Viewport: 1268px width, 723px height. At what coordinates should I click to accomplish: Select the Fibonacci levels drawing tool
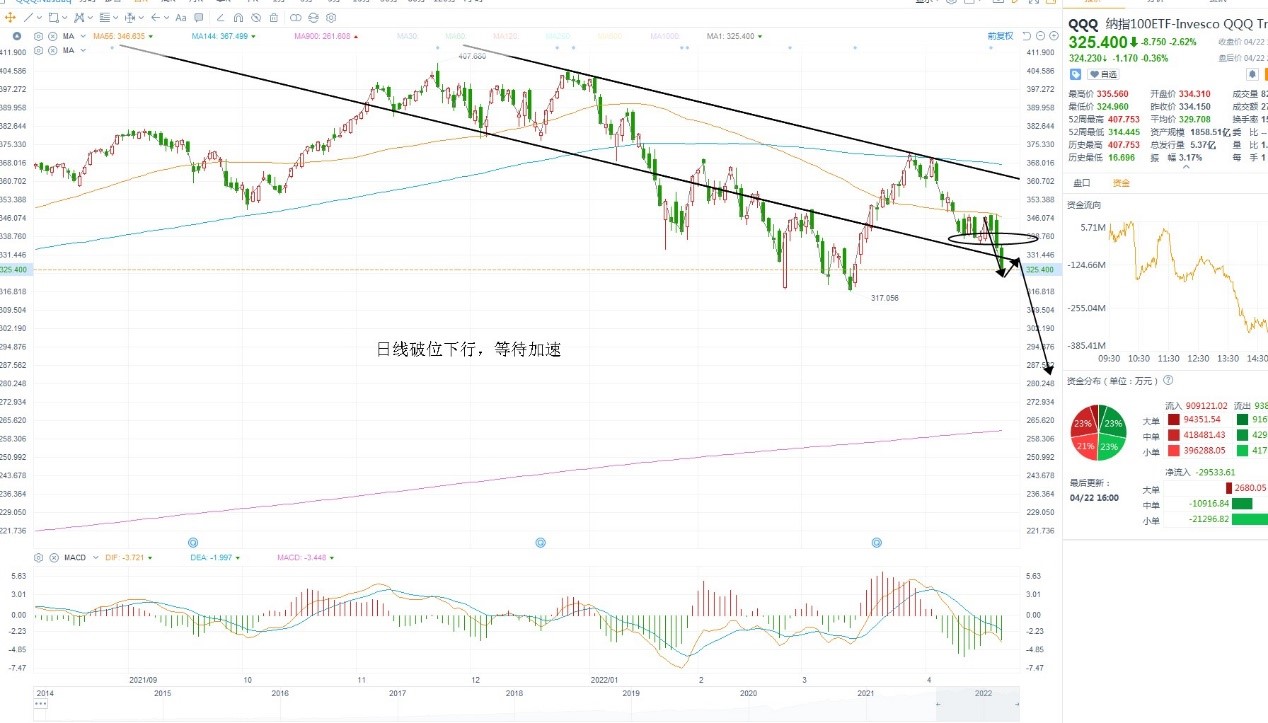[105, 17]
